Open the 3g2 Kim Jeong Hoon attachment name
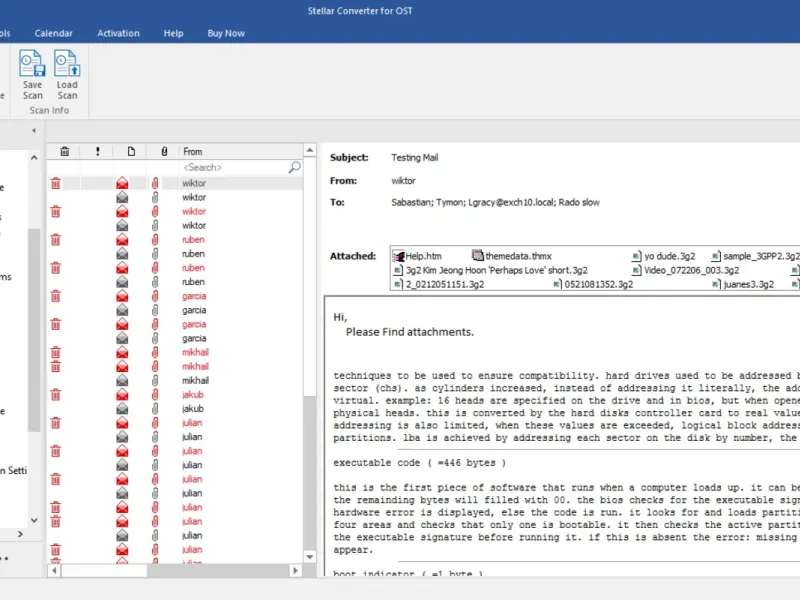The image size is (800, 600). click(x=496, y=270)
